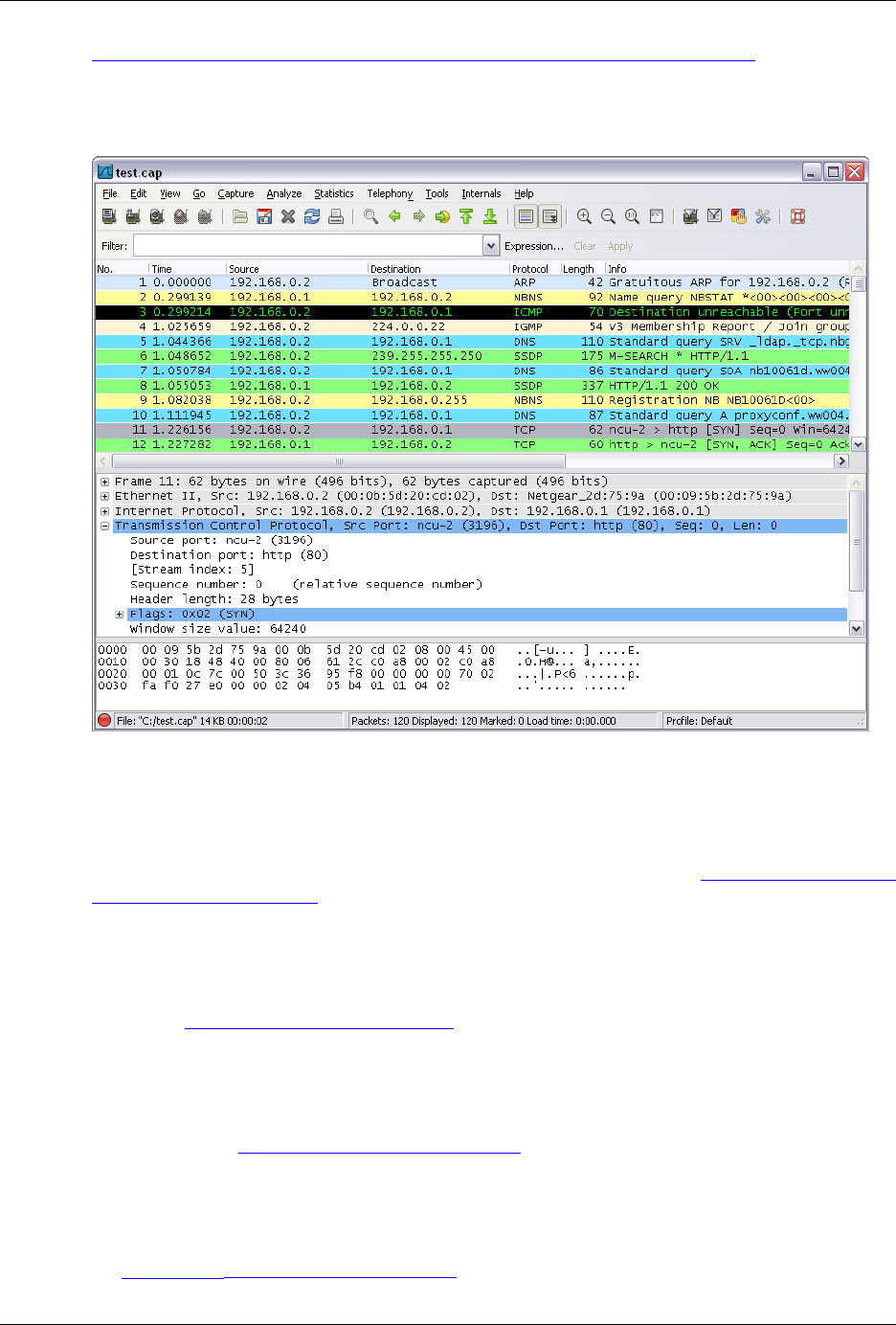Save this capture file icon
Image resolution: width=896 pixels, height=1325 pixels.
coord(264,217)
